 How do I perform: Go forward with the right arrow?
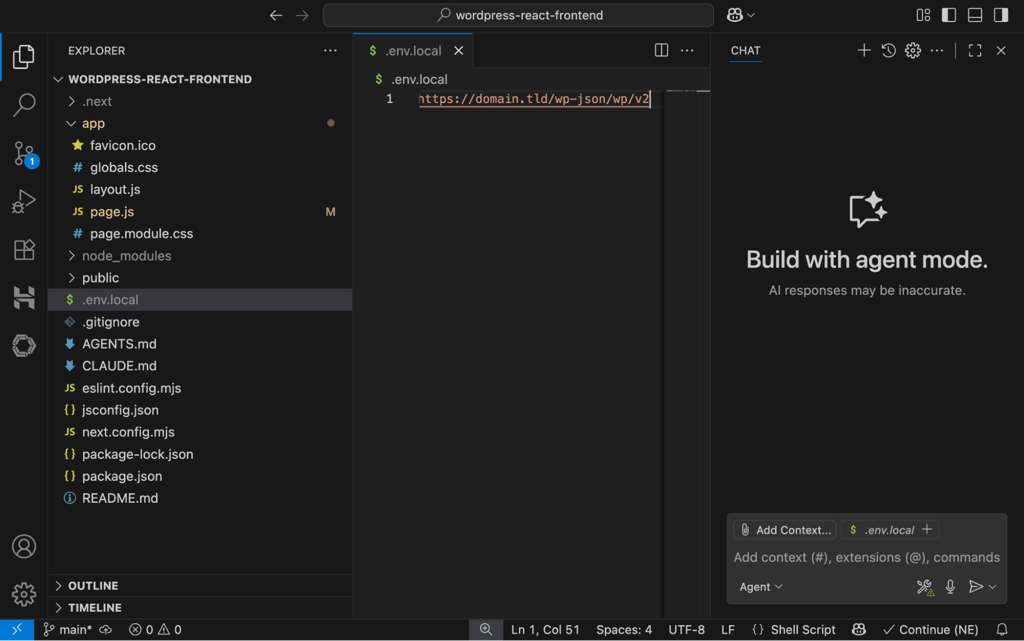[302, 15]
